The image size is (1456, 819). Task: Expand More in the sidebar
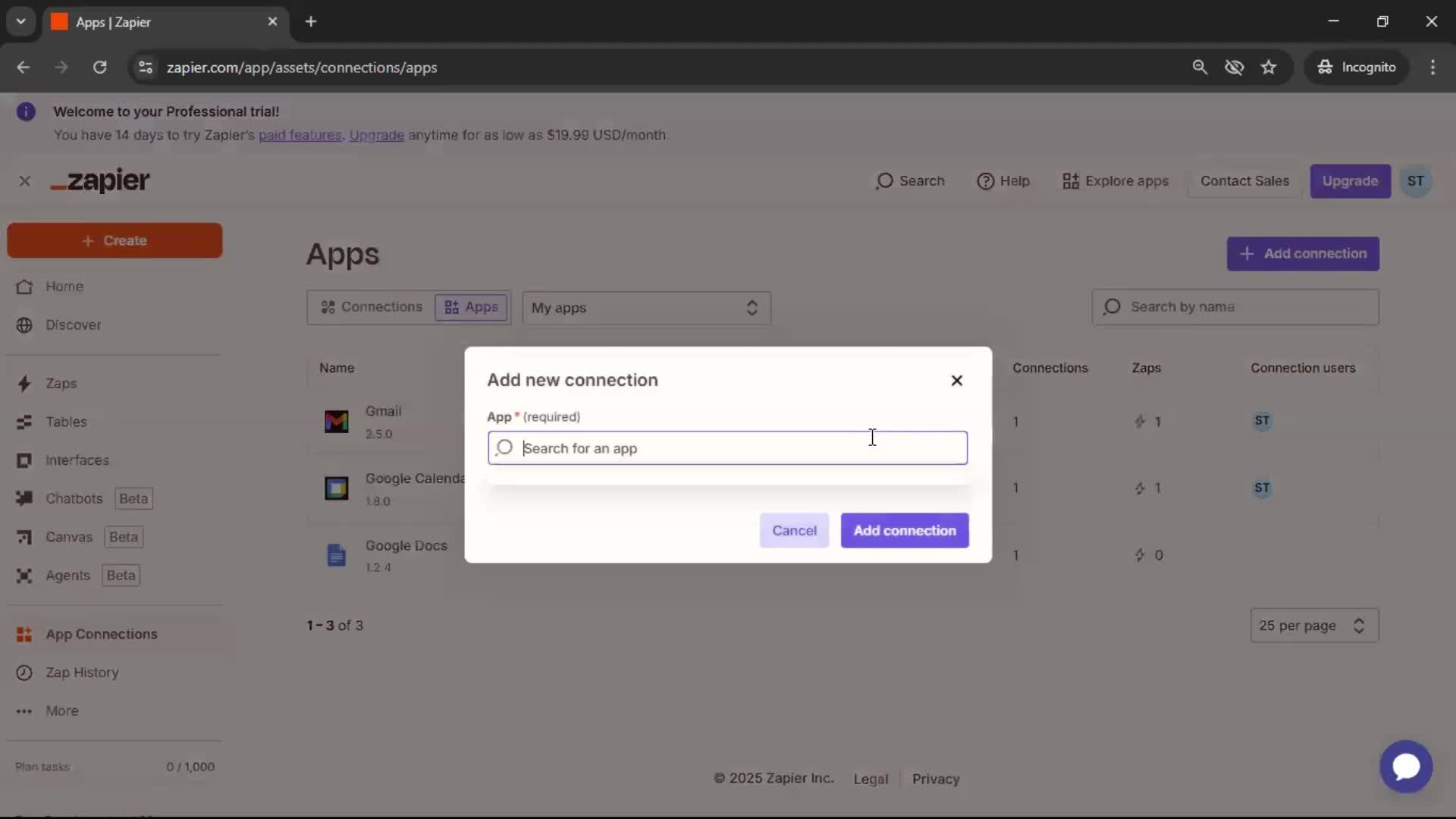[x=61, y=711]
